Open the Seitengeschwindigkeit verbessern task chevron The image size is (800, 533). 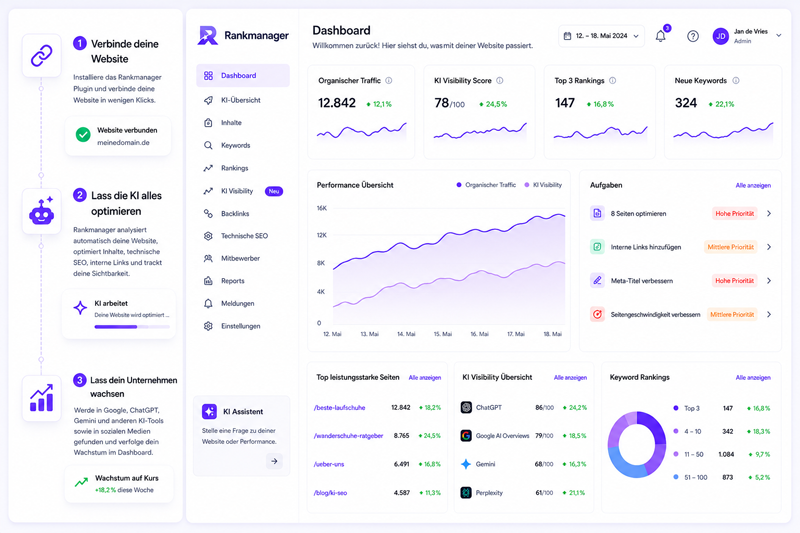coord(769,314)
